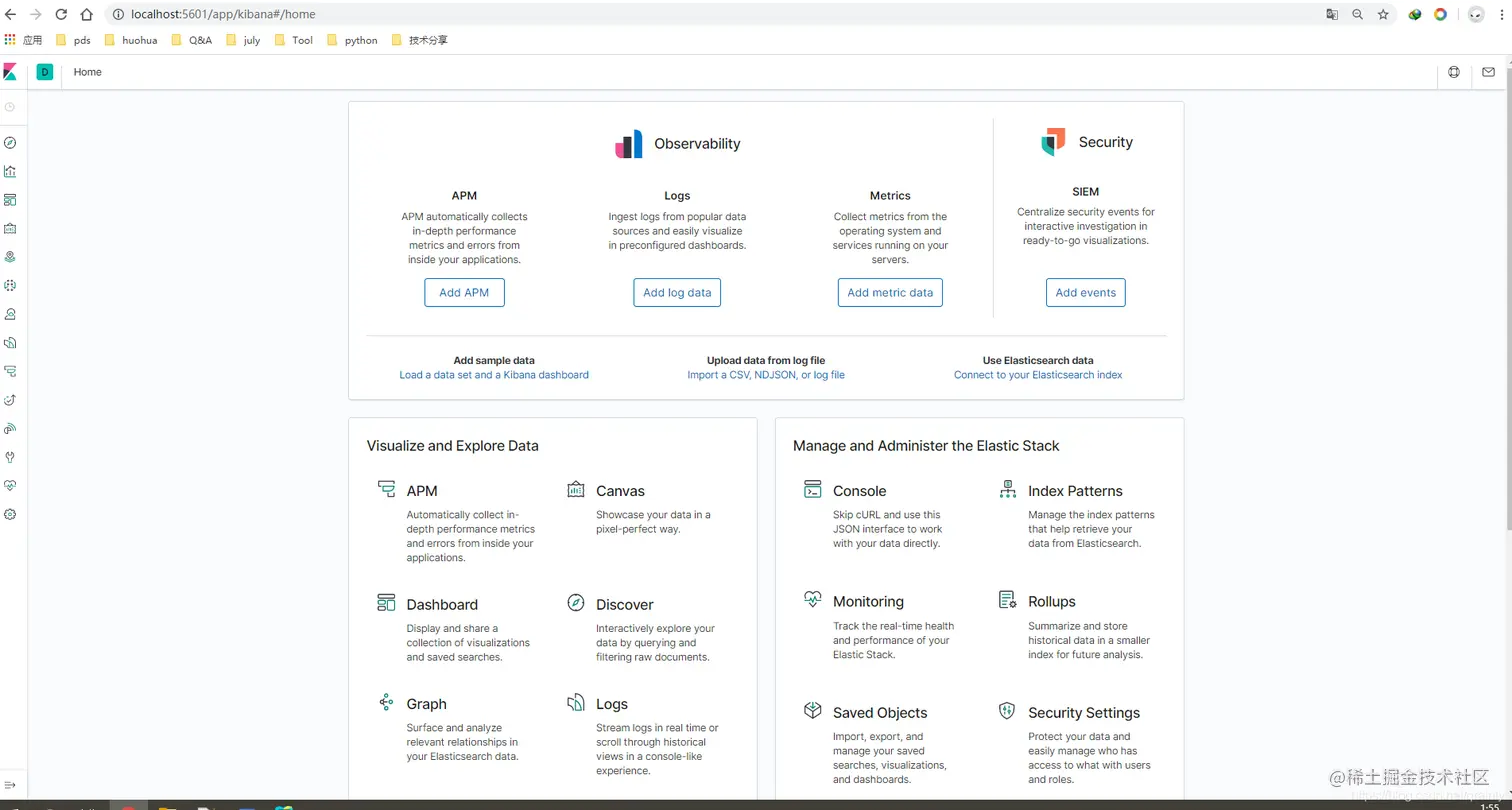Open the Monitoring card title
The height and width of the screenshot is (810, 1512).
pyautogui.click(x=868, y=602)
